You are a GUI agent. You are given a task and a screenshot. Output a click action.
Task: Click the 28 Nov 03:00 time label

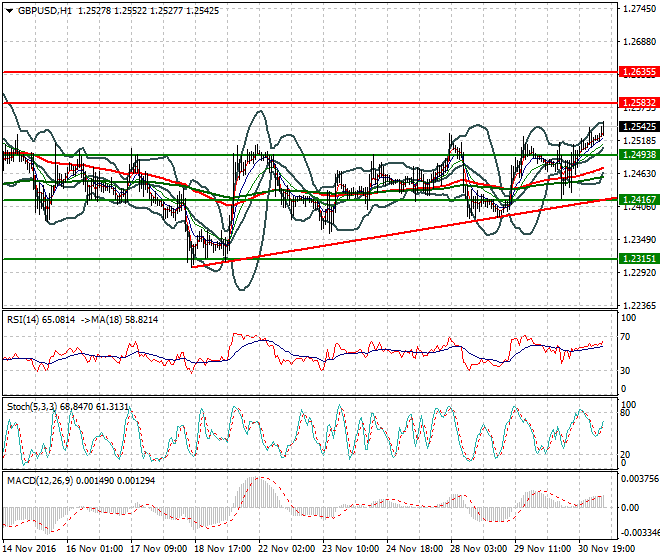pyautogui.click(x=479, y=549)
